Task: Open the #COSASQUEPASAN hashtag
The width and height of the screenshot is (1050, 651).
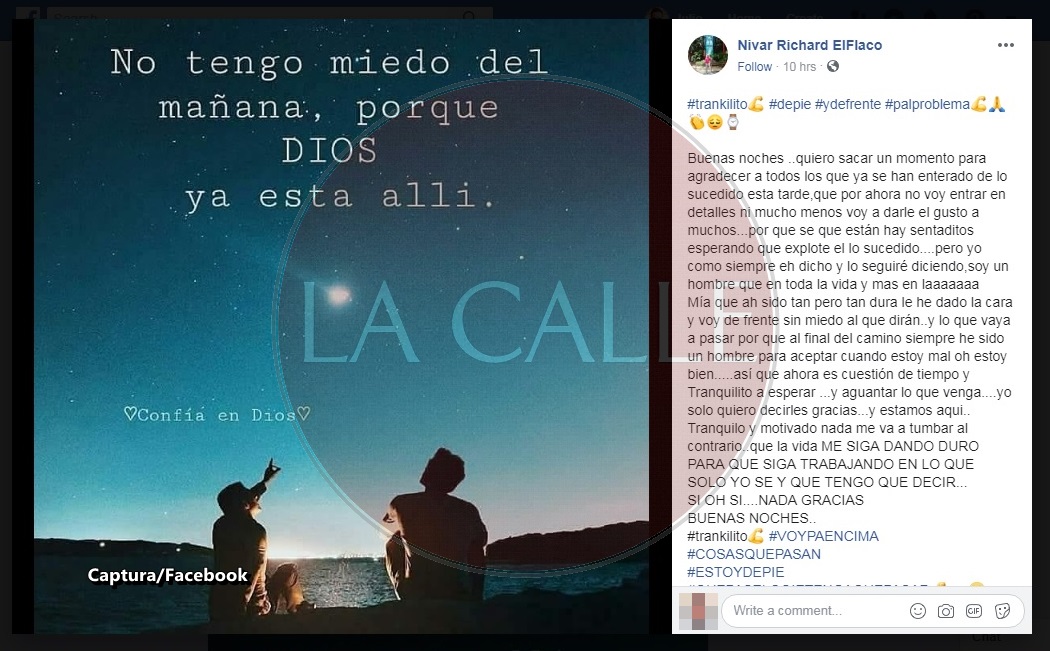Action: coord(745,554)
